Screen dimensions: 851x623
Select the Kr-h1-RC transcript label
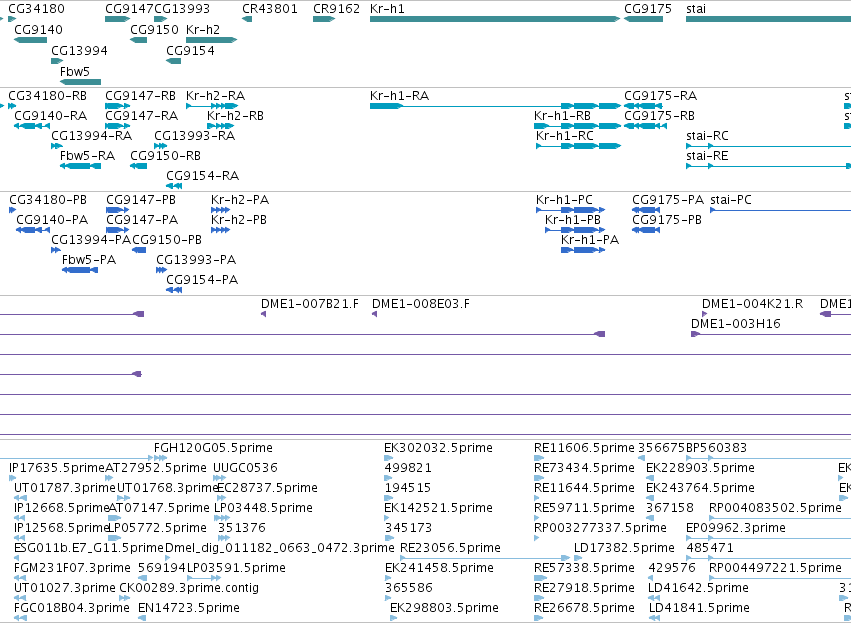(x=565, y=136)
